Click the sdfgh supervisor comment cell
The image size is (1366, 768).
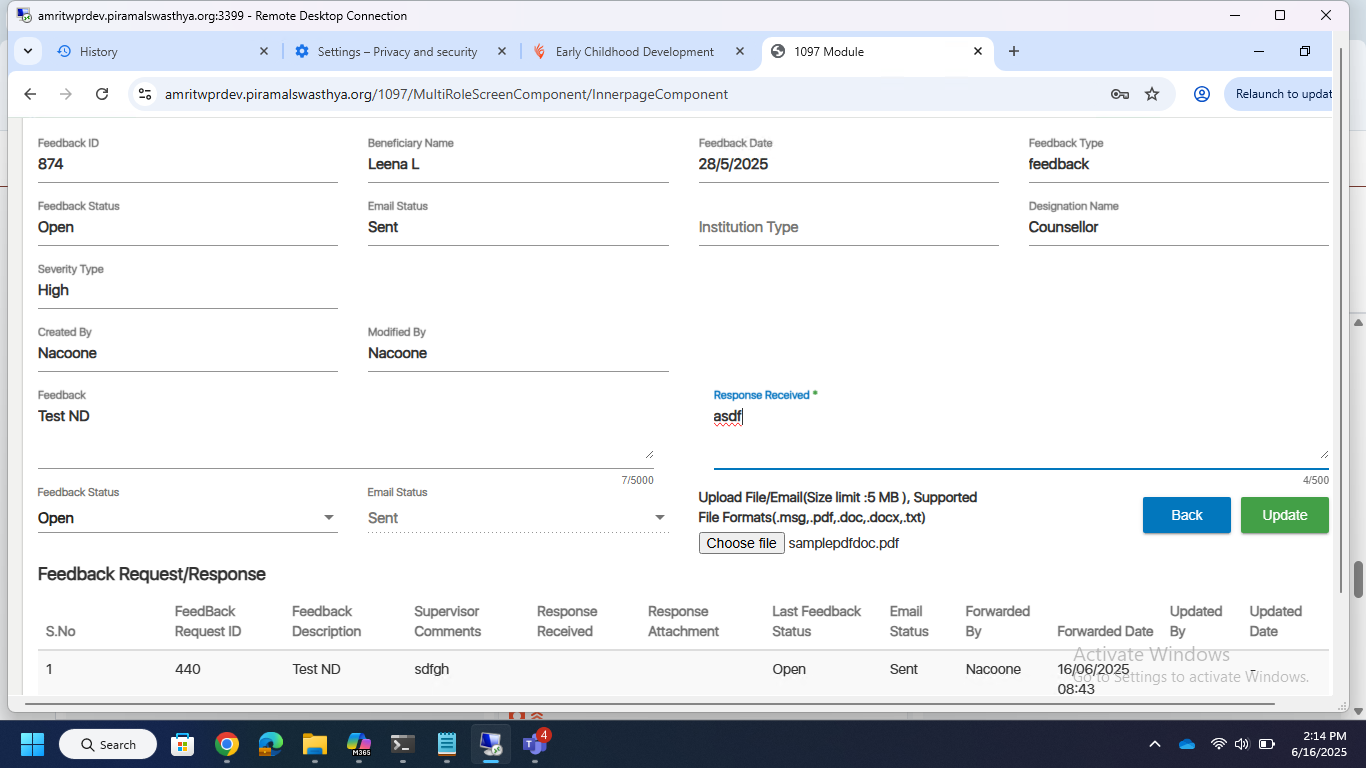(x=432, y=669)
